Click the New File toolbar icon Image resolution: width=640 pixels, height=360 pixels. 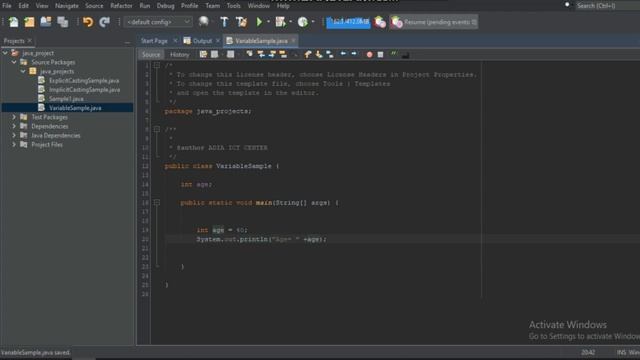pos(13,22)
